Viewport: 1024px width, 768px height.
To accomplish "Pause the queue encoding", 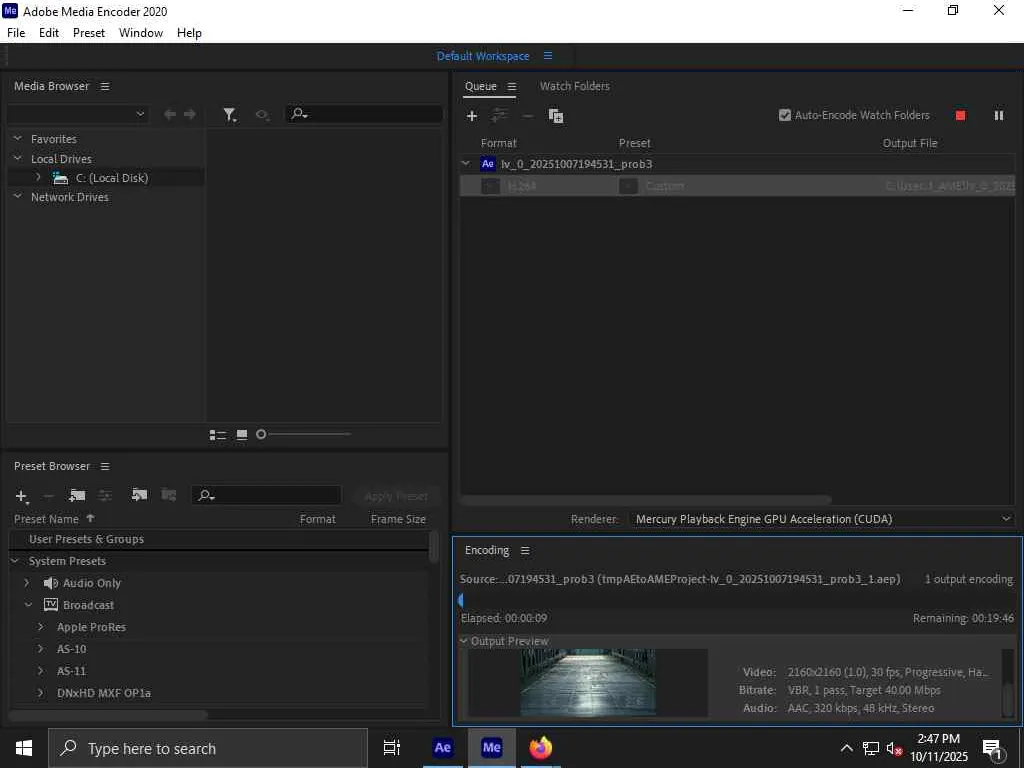I will (999, 116).
